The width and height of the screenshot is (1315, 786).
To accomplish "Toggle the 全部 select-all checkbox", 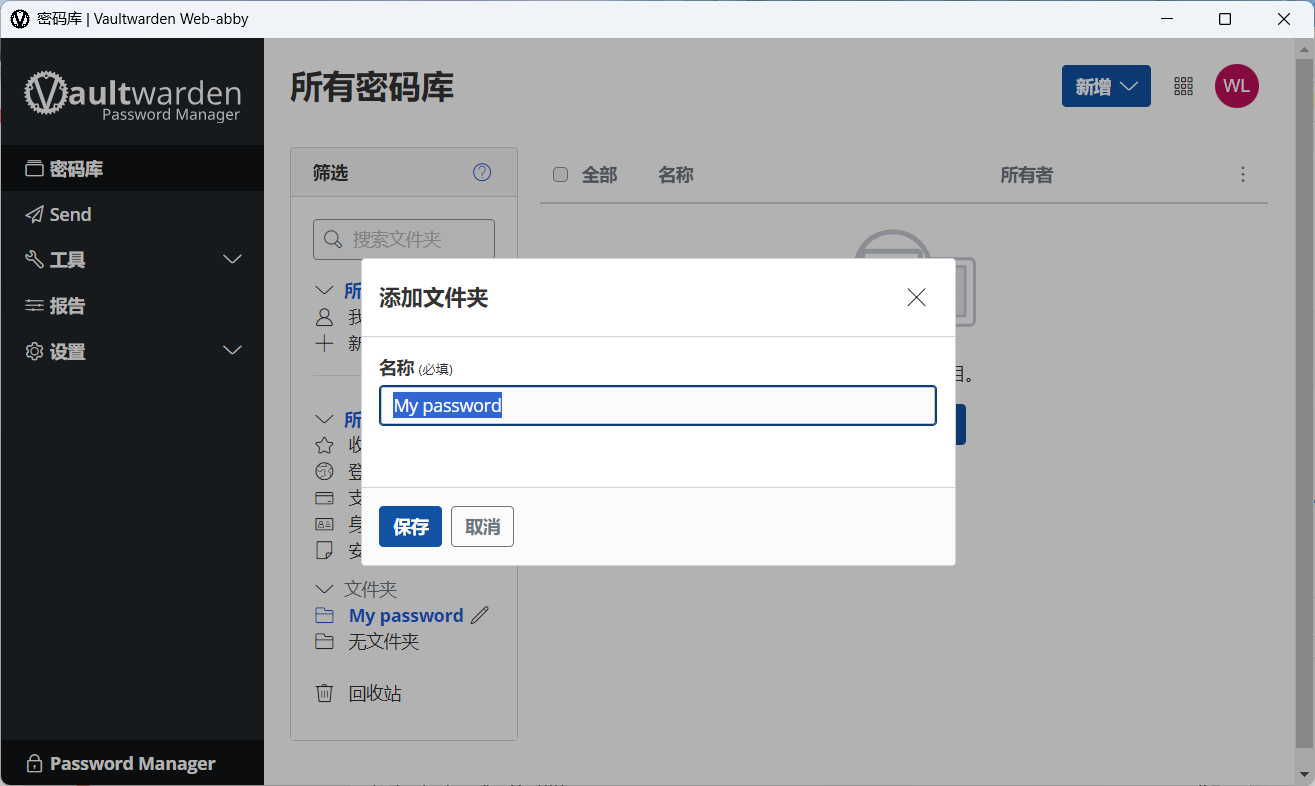I will pyautogui.click(x=561, y=175).
